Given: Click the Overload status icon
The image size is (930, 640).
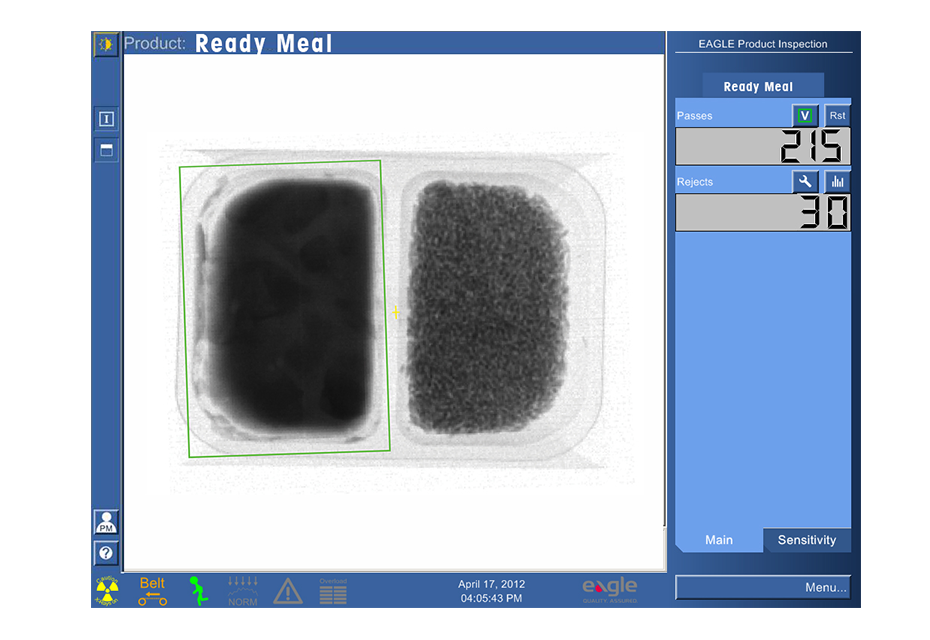Looking at the screenshot, I should click(333, 590).
